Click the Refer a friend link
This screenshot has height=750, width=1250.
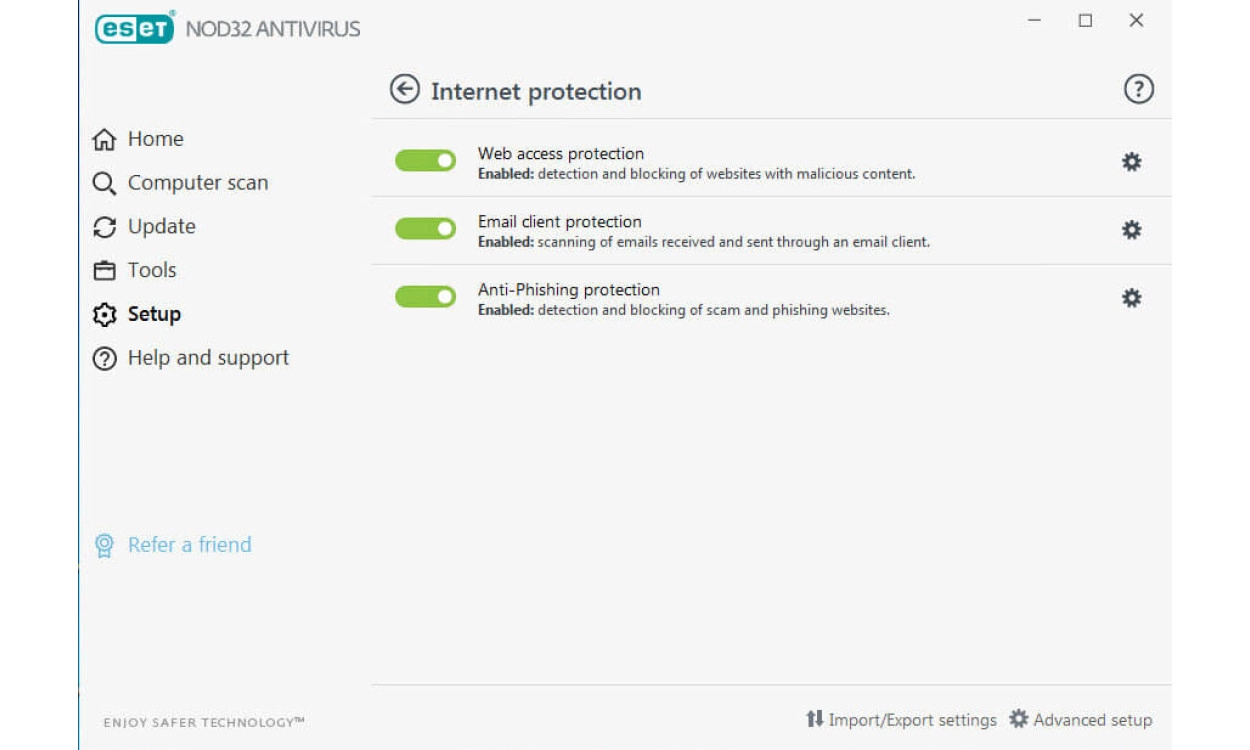pos(189,545)
